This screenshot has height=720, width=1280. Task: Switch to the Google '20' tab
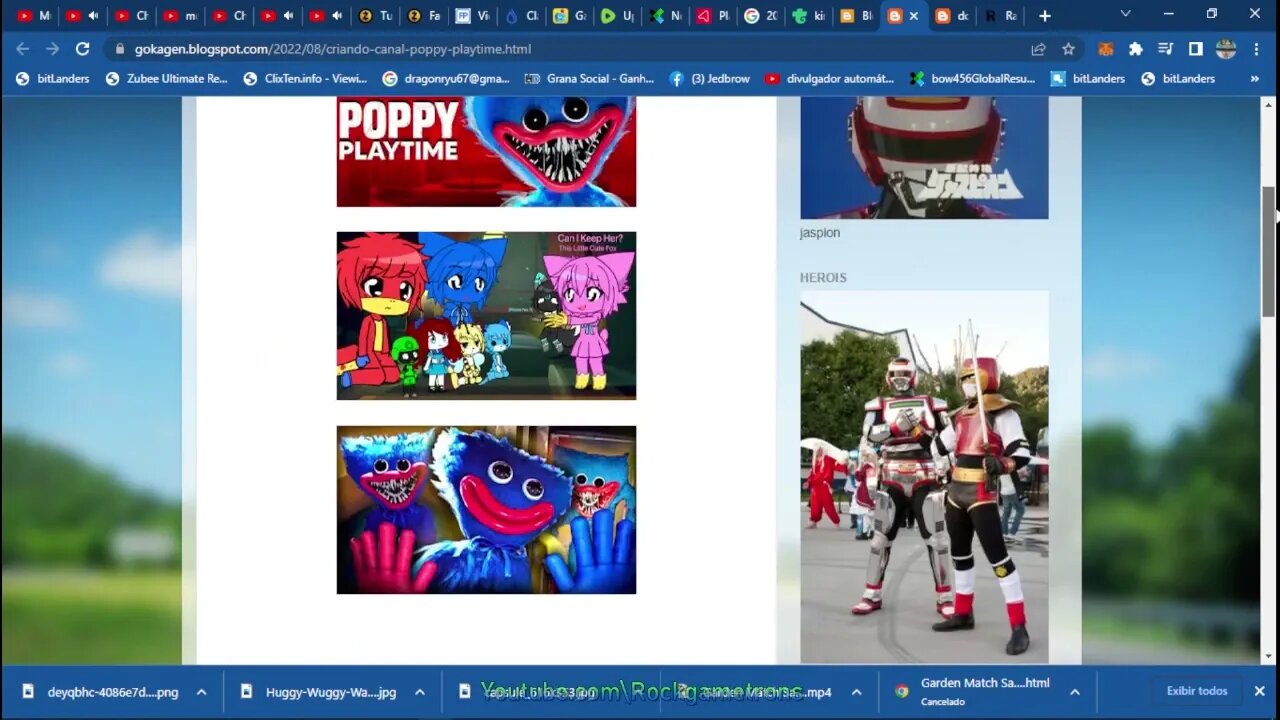pos(761,16)
